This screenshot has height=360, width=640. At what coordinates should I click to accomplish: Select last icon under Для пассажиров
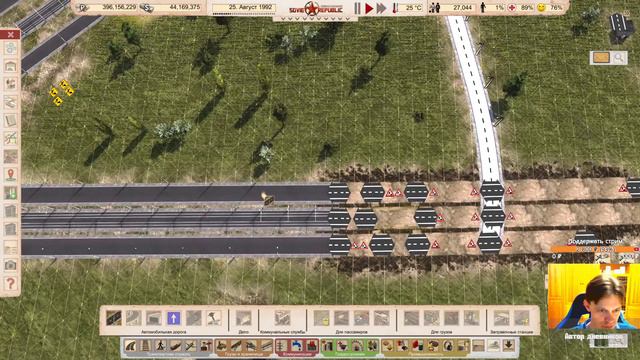click(x=382, y=318)
